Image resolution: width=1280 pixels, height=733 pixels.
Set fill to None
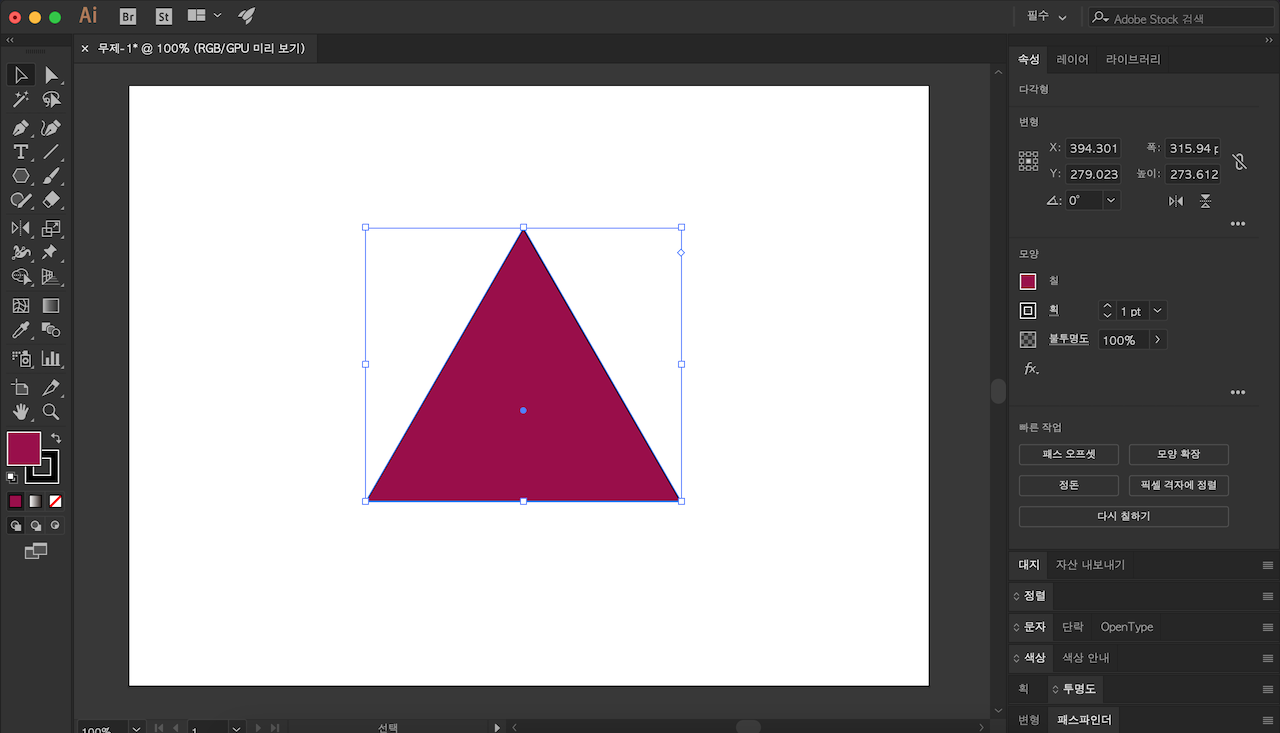click(x=56, y=501)
